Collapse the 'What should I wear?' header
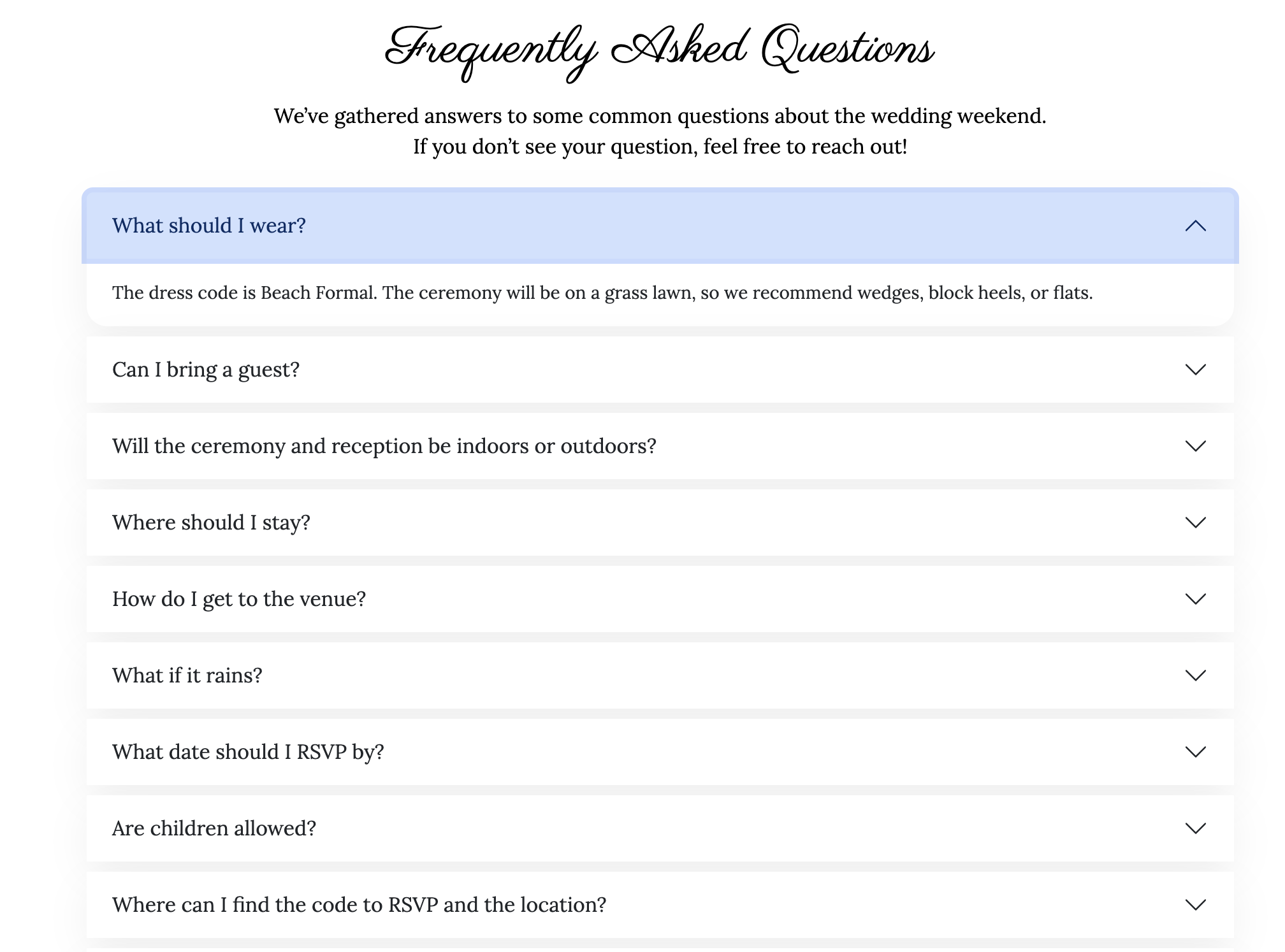1285x952 pixels. point(209,226)
